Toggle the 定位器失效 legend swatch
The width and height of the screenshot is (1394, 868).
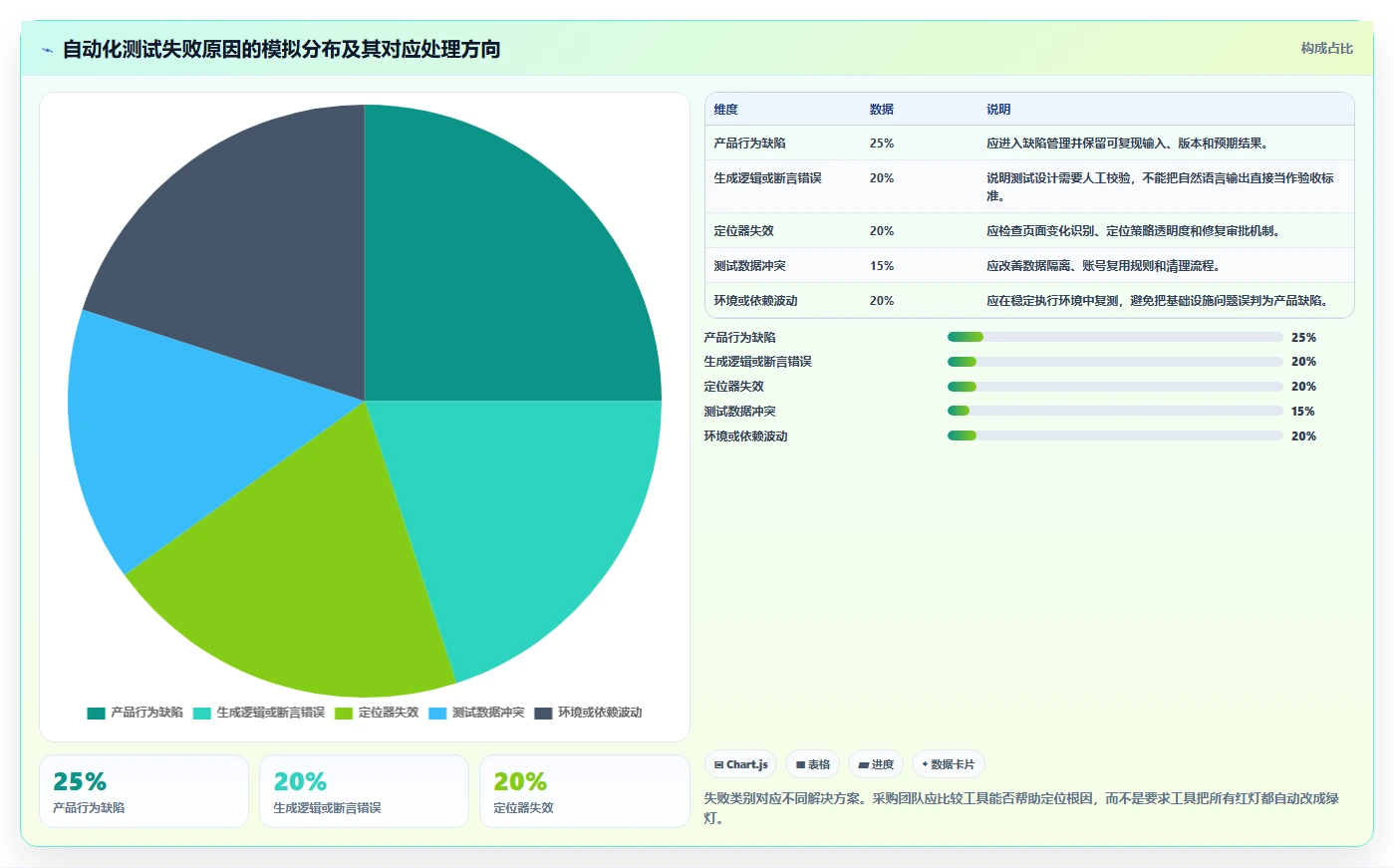(344, 714)
